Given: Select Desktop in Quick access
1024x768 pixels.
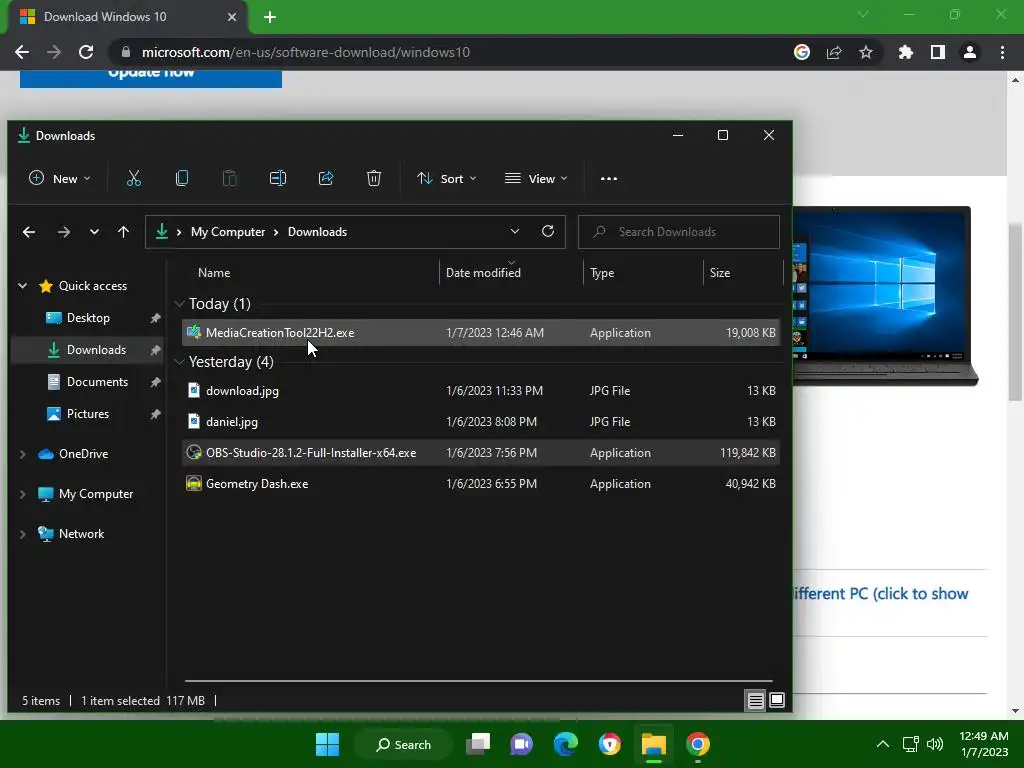Looking at the screenshot, I should (x=88, y=318).
